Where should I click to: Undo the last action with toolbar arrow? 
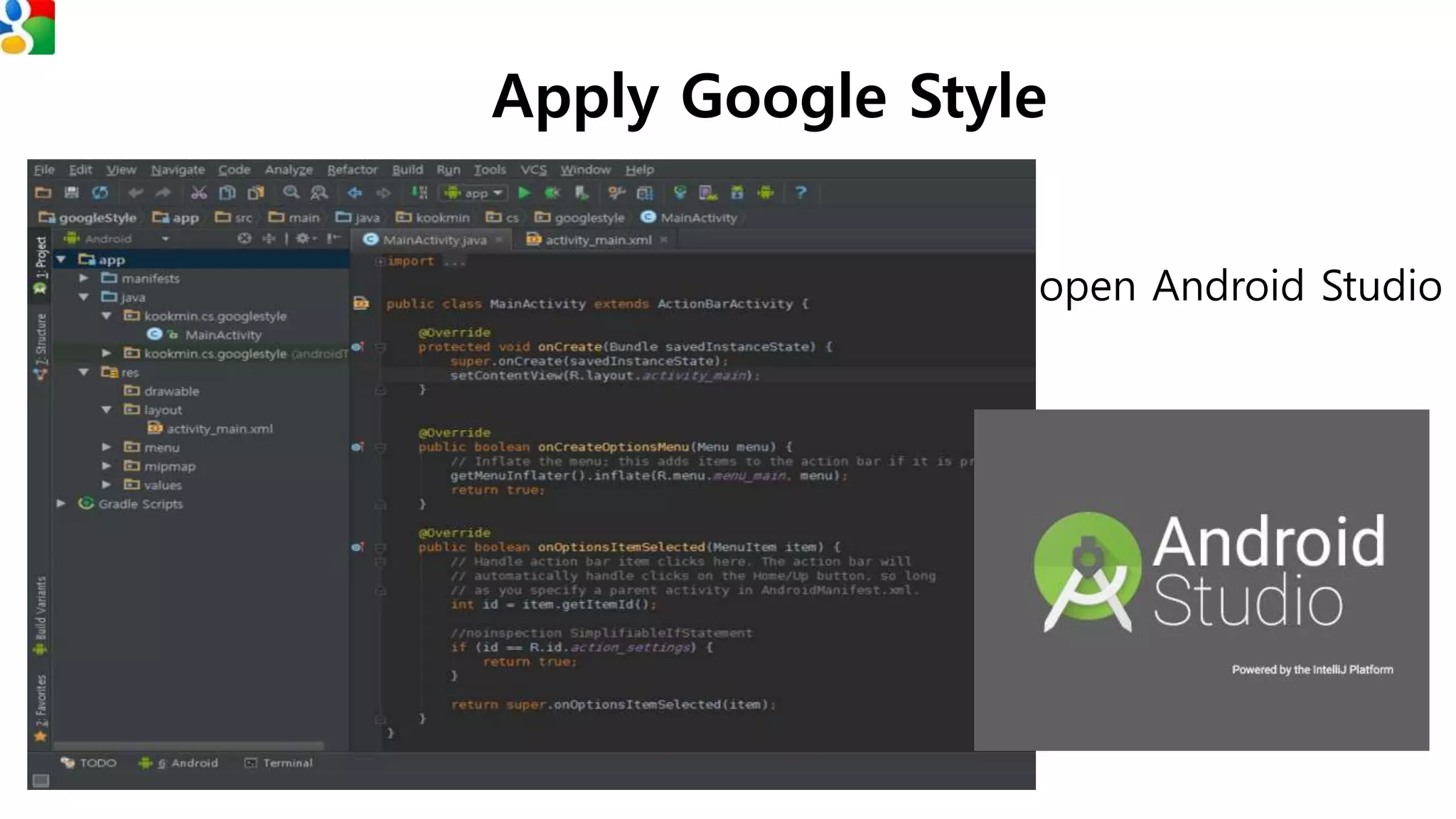pos(136,193)
